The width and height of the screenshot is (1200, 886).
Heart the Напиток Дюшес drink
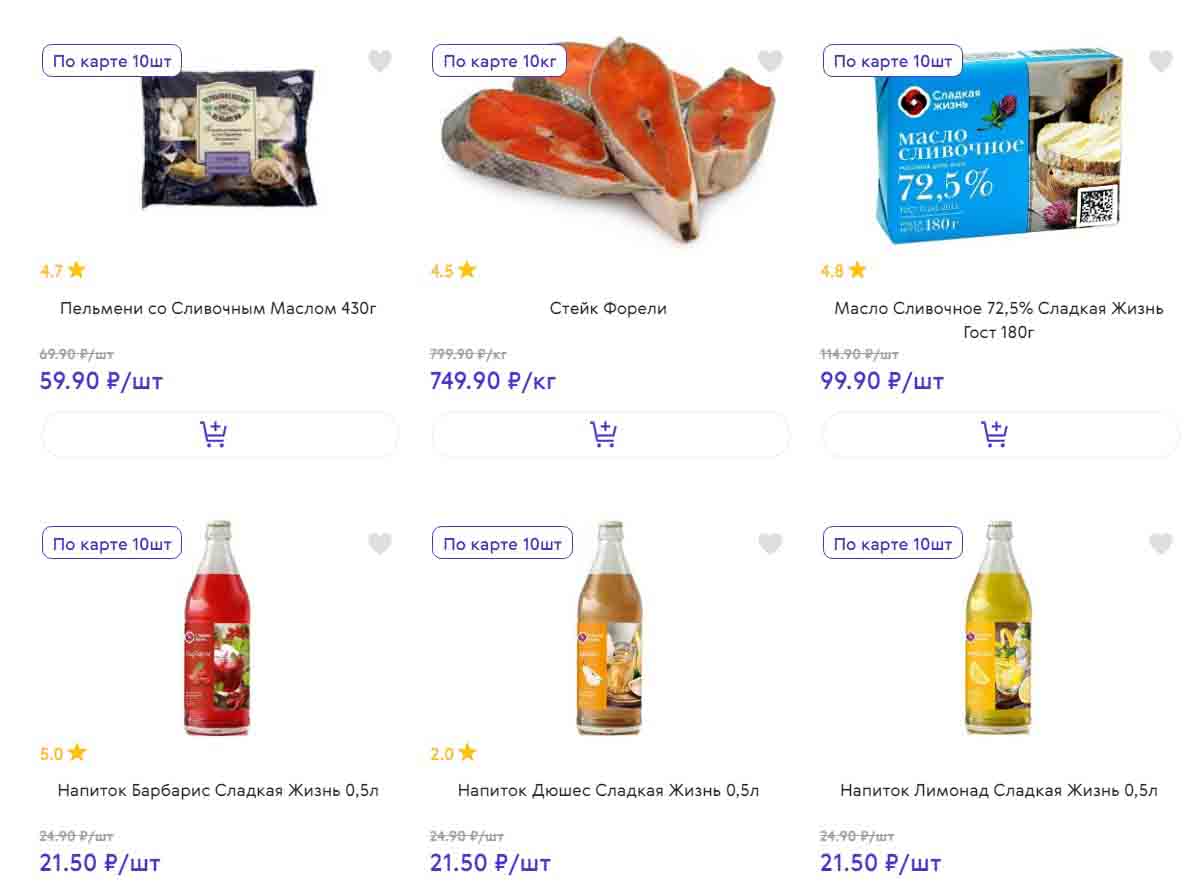pos(770,543)
